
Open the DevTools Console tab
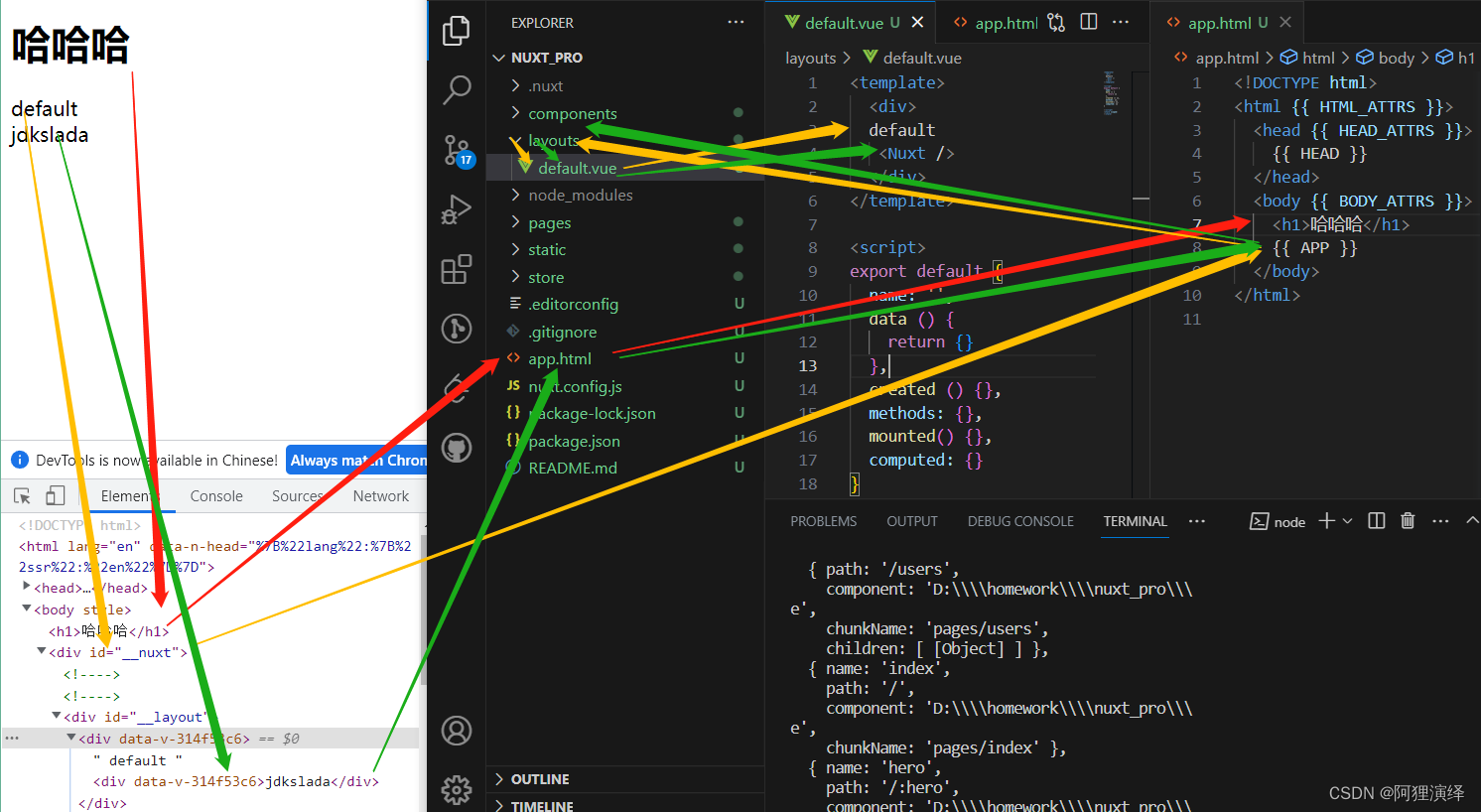tap(216, 495)
